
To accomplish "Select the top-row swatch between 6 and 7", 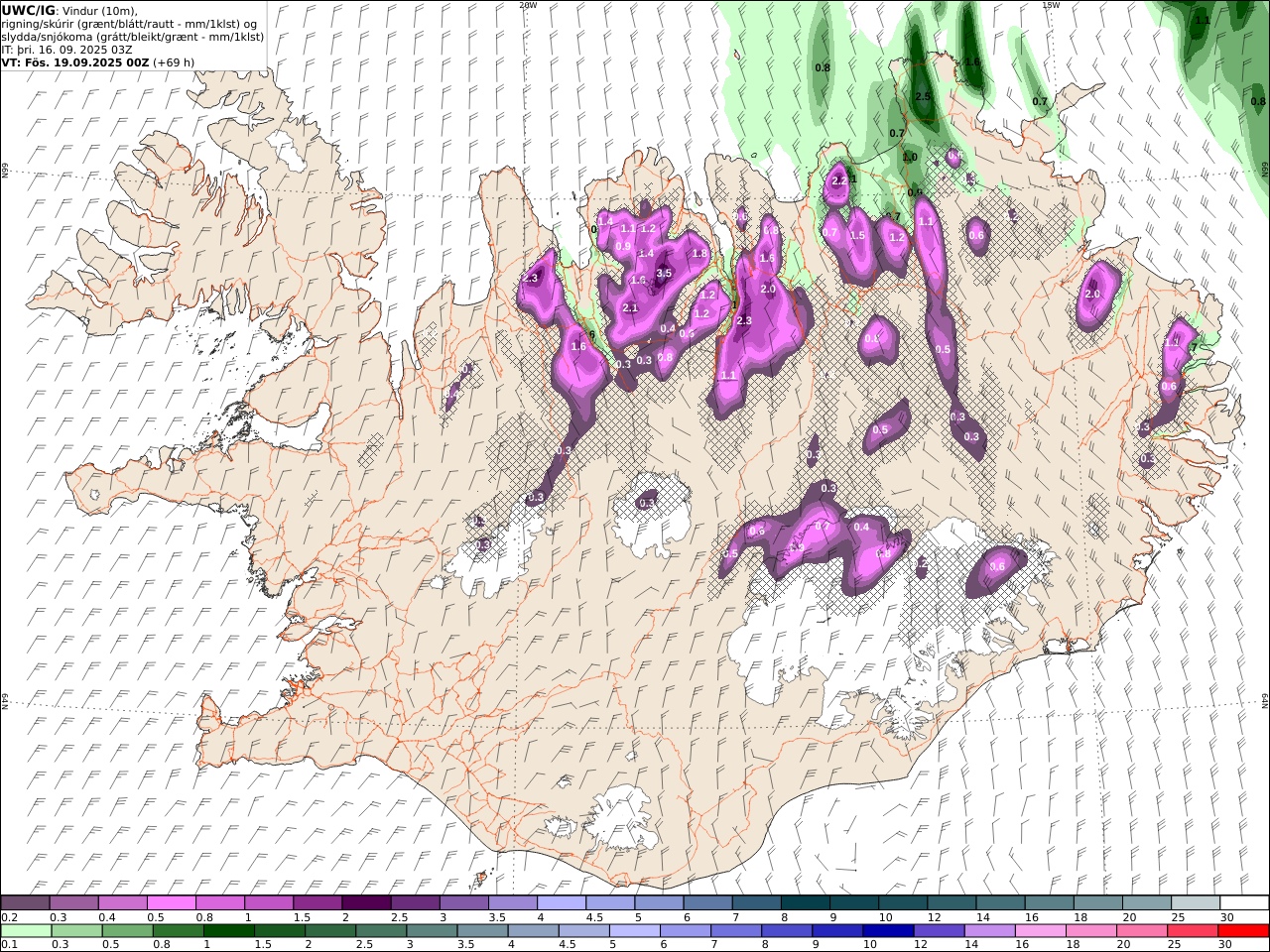I will [x=706, y=903].
